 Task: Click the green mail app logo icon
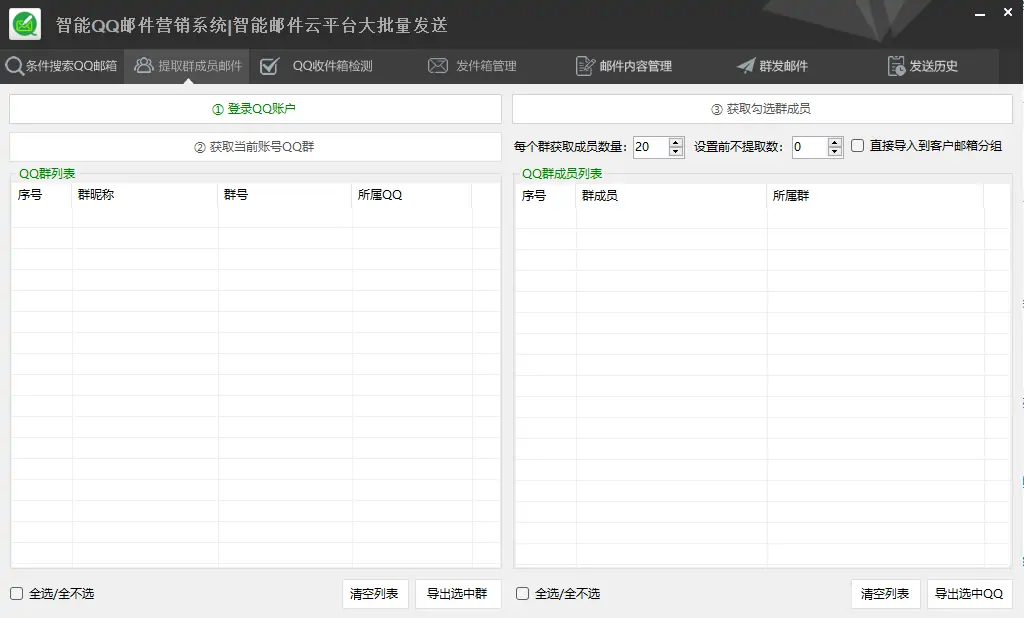25,24
